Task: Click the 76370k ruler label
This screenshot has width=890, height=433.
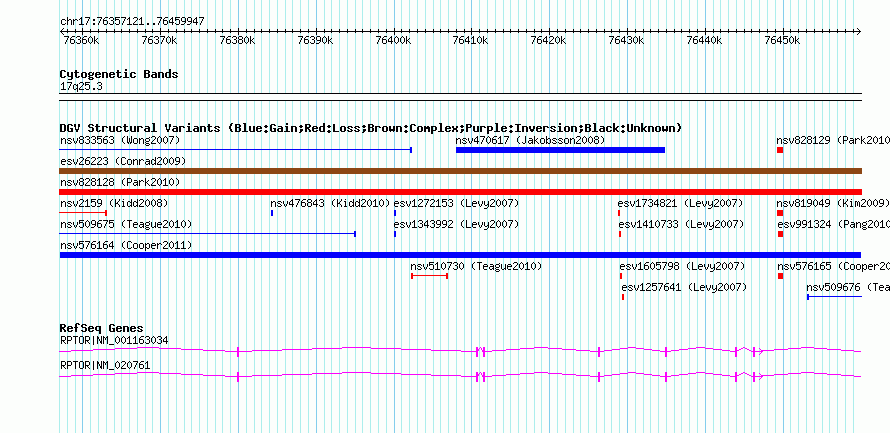Action: 160,40
